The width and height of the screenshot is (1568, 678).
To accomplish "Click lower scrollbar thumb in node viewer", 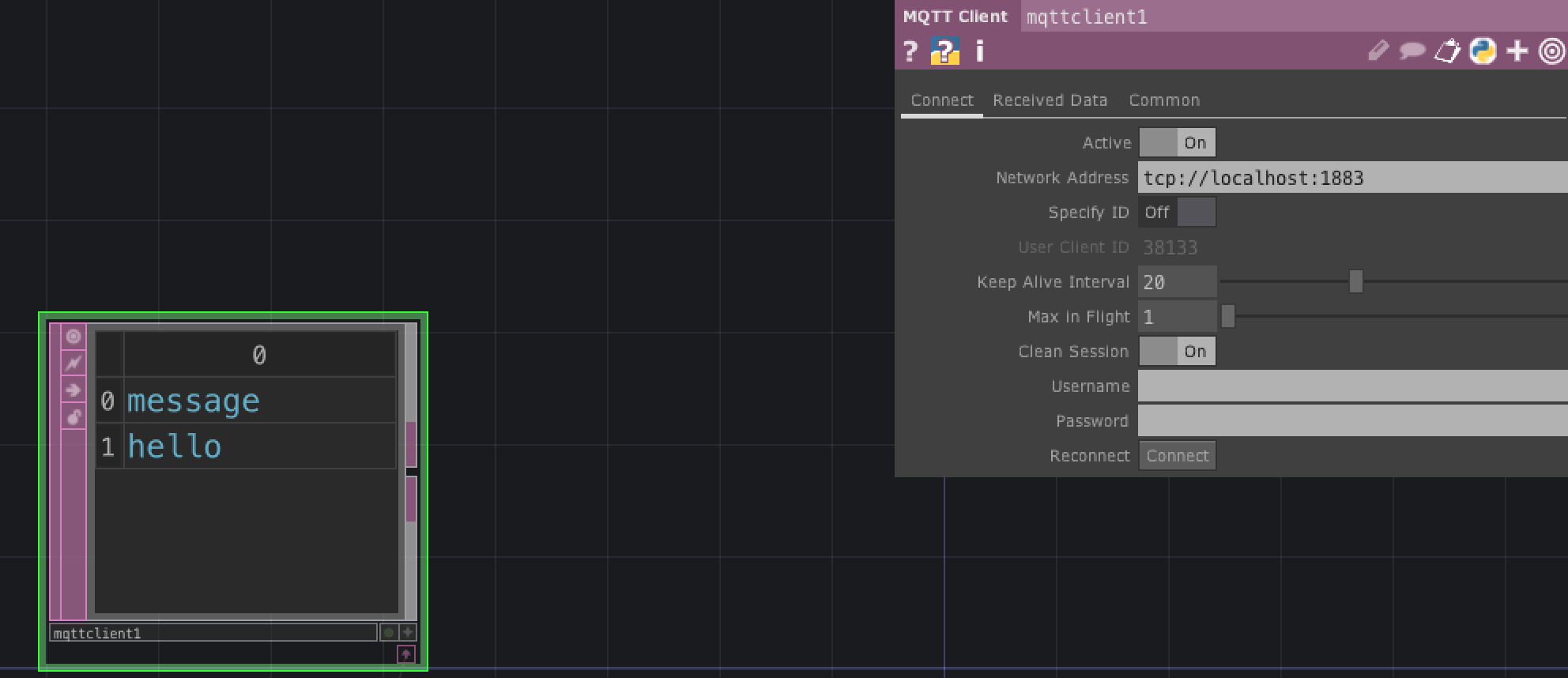I will click(411, 499).
